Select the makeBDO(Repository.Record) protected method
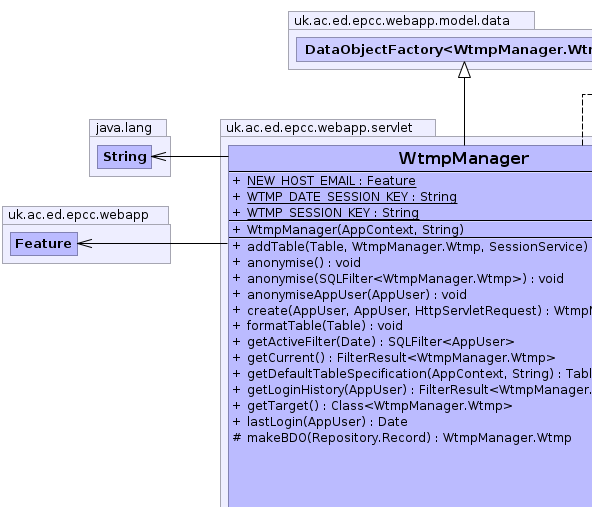This screenshot has width=592, height=507. click(x=409, y=438)
